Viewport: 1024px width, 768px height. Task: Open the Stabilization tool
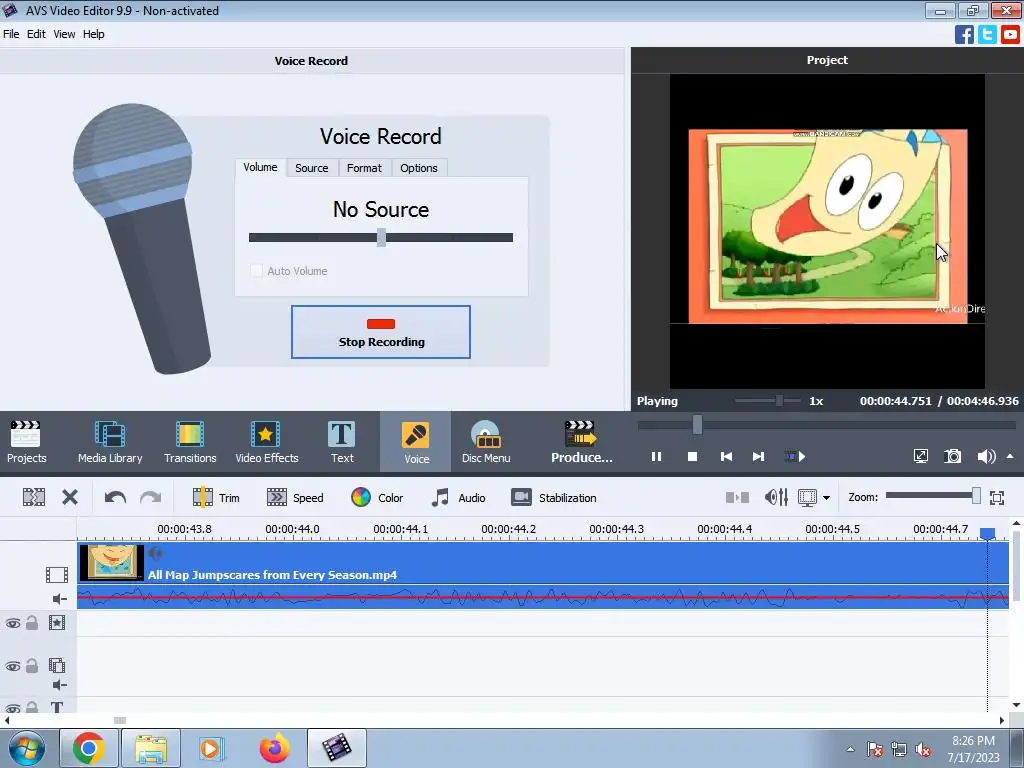(x=554, y=498)
